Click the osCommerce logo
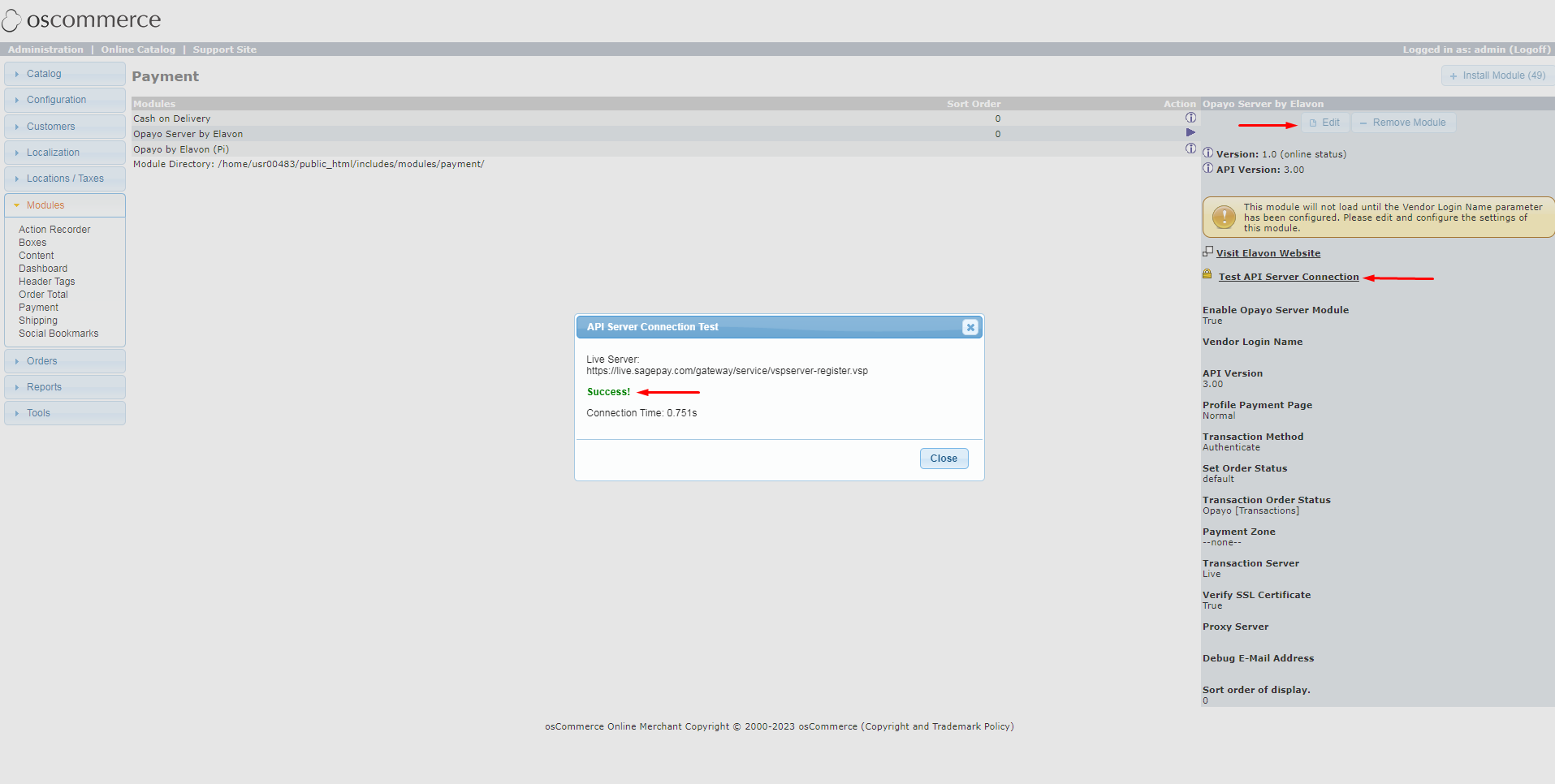The image size is (1555, 784). (x=82, y=19)
